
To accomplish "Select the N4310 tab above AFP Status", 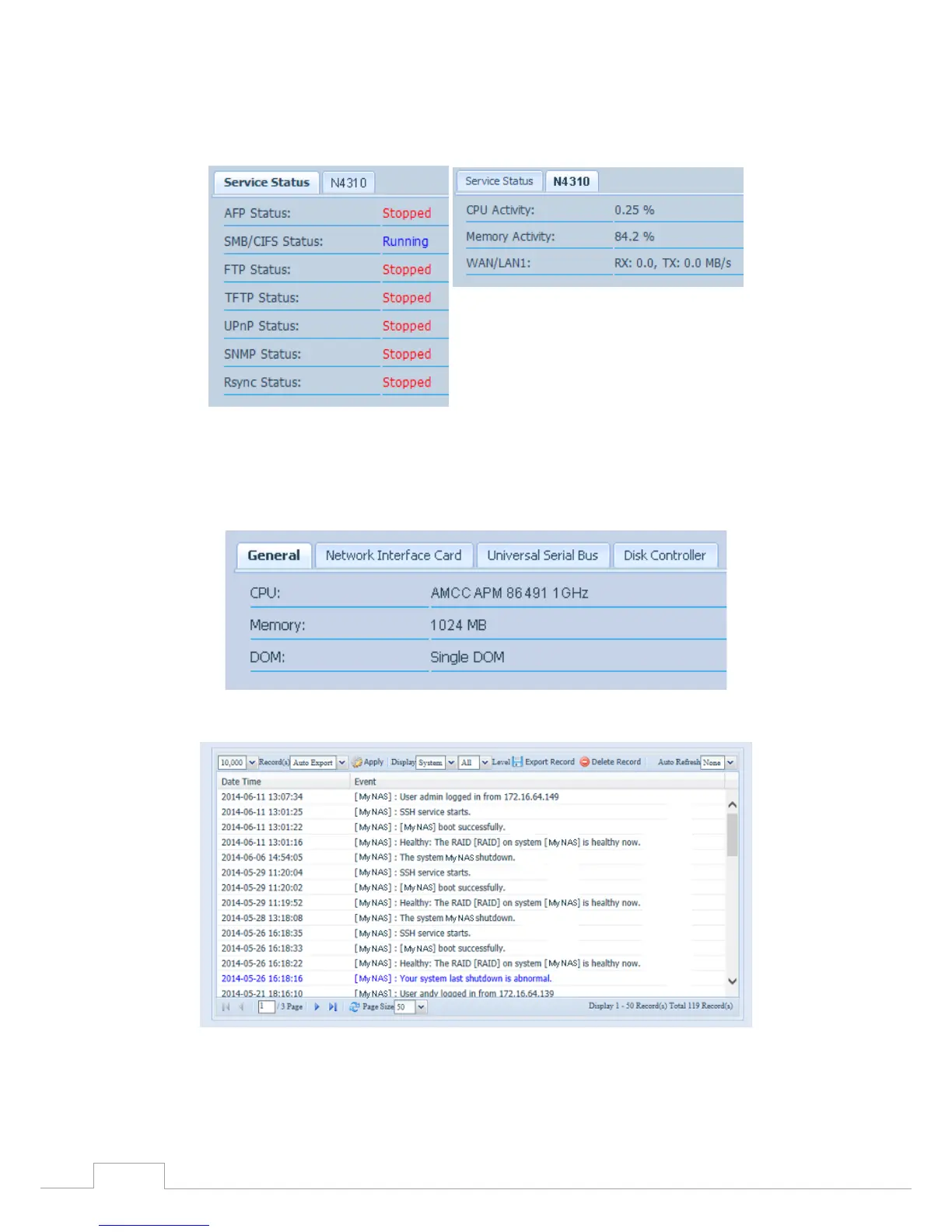I will pos(348,183).
